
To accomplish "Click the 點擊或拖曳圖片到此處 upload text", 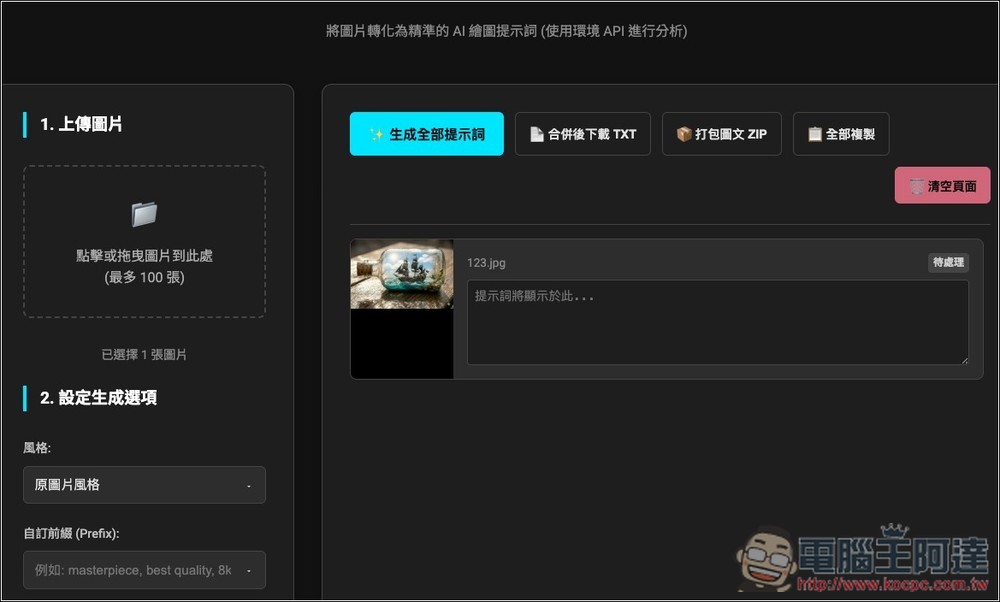I will [x=144, y=256].
